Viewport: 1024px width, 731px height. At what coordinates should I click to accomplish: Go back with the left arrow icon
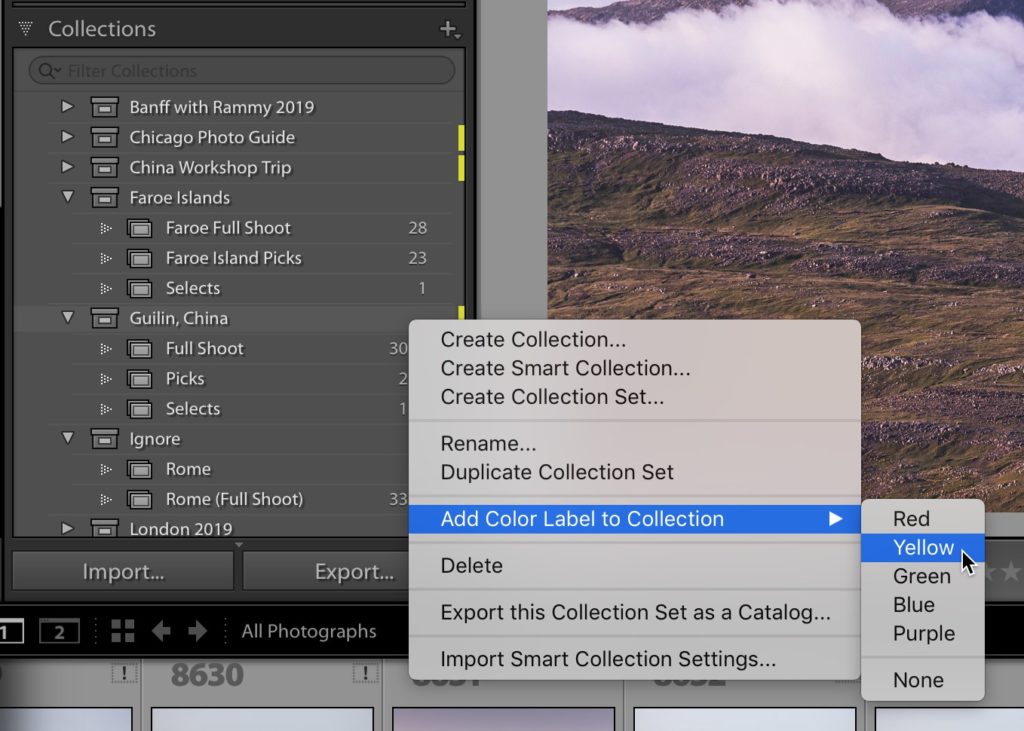[x=161, y=631]
